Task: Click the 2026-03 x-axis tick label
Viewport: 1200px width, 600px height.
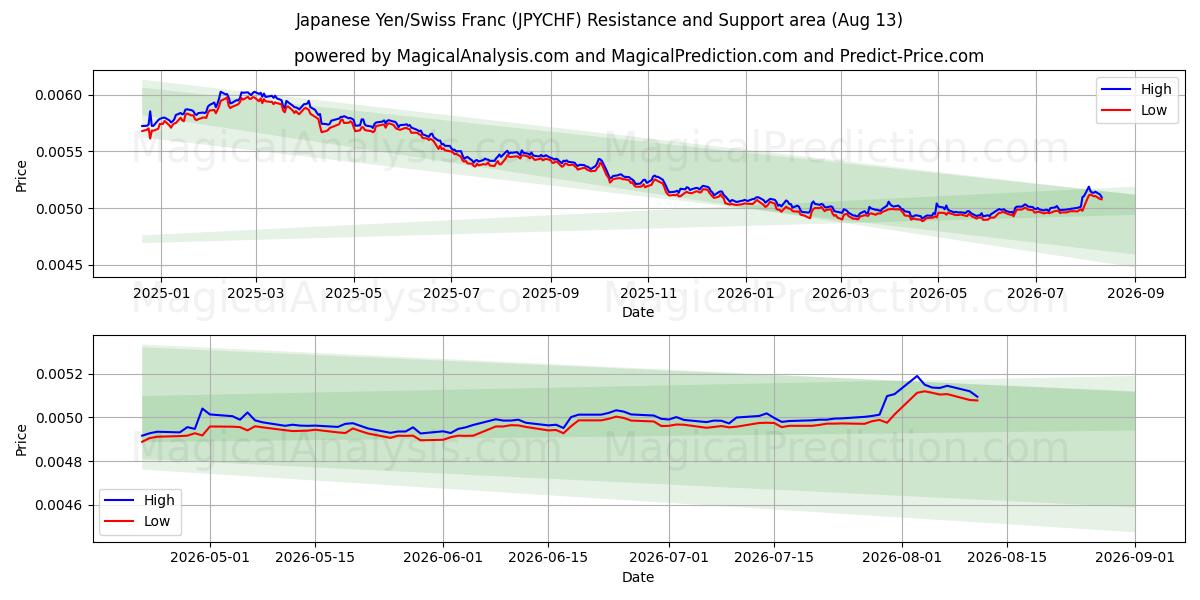Action: (840, 294)
